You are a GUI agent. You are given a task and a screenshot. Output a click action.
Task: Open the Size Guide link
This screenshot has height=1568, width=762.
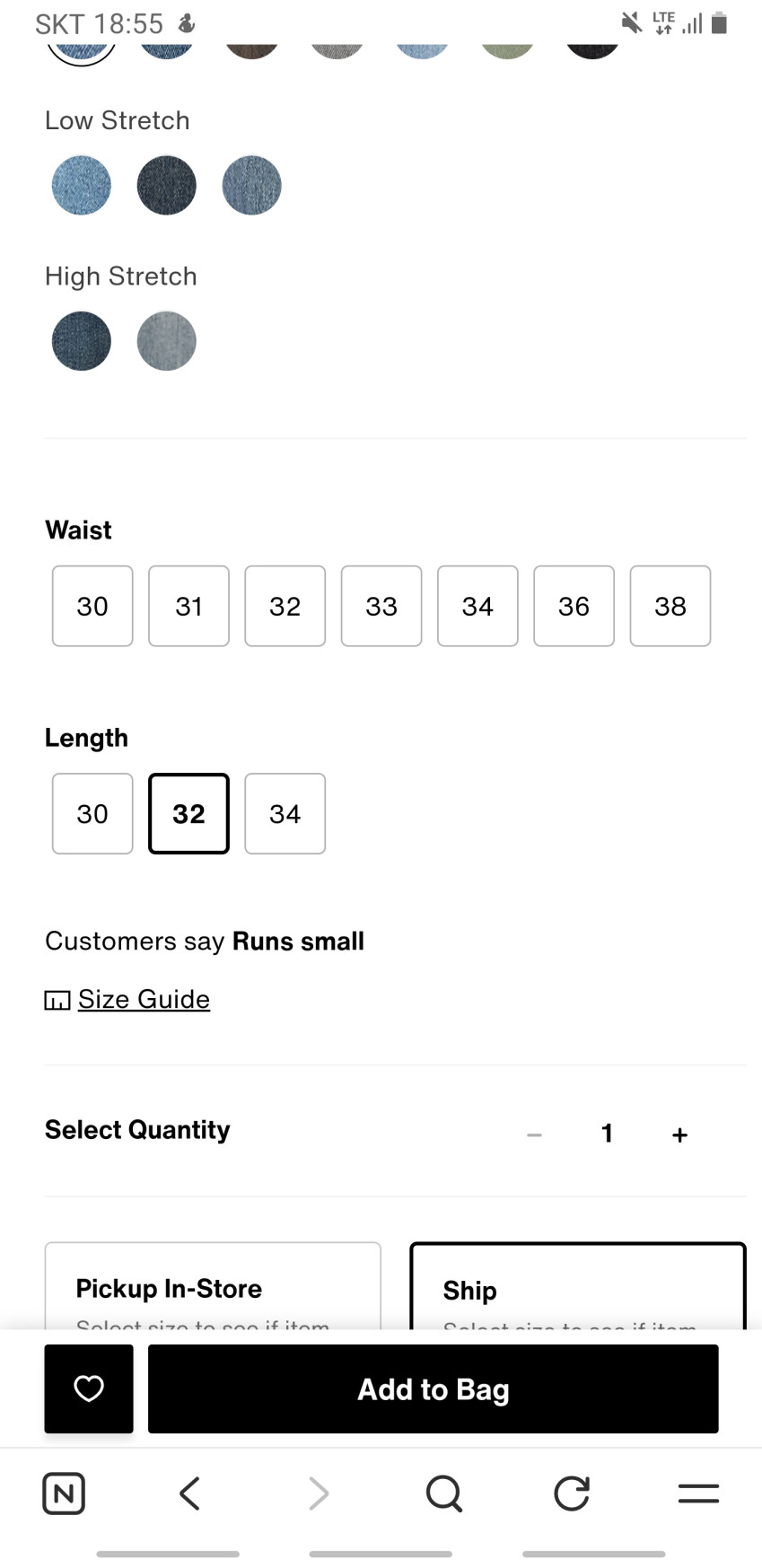tap(144, 999)
